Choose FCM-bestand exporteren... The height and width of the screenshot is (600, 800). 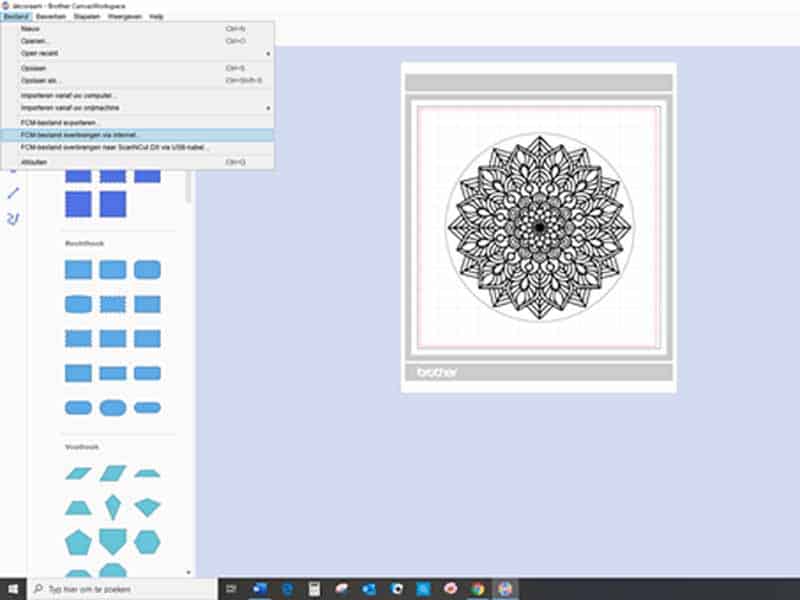pyautogui.click(x=137, y=123)
